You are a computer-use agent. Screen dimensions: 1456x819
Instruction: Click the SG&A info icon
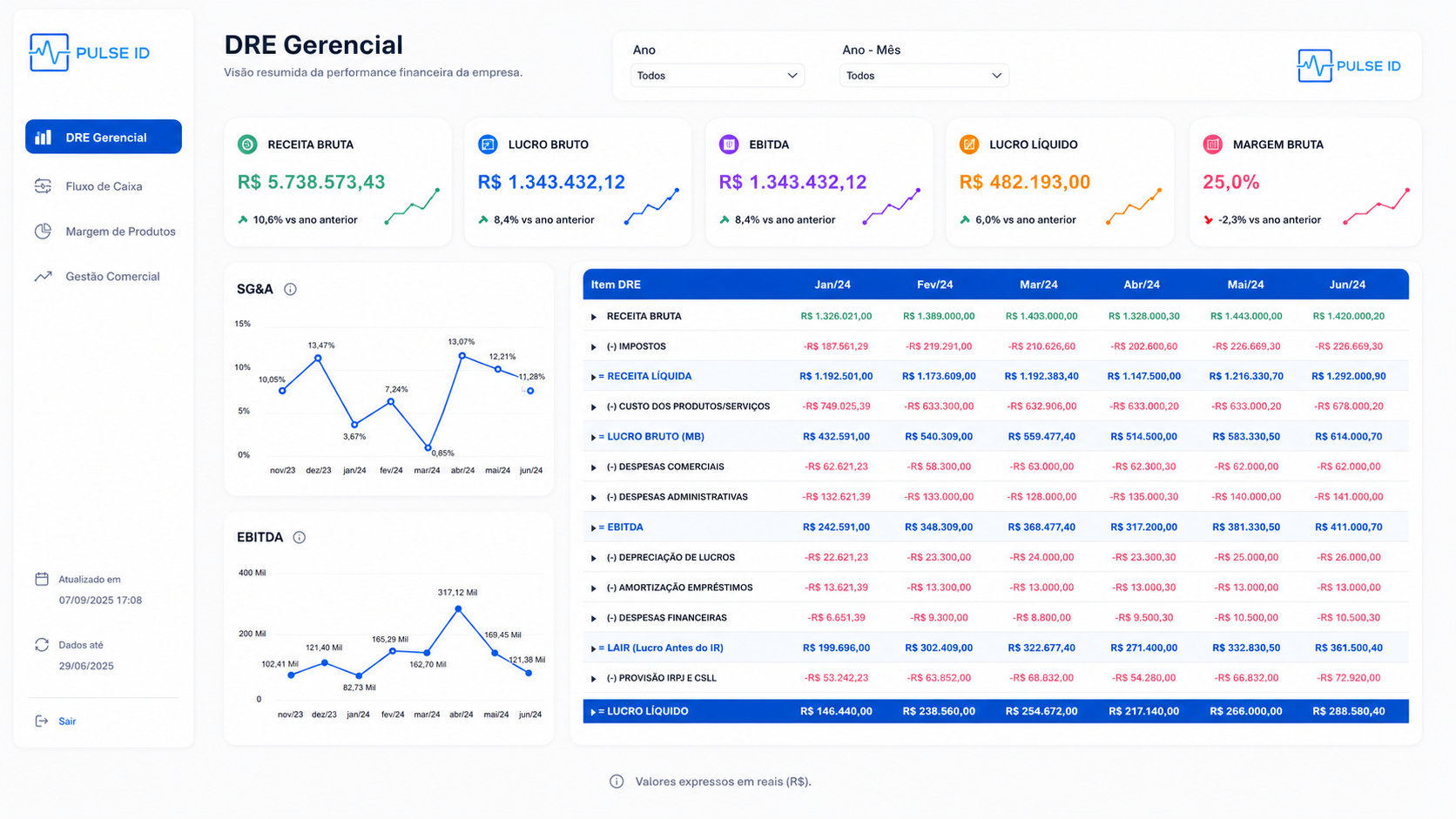[x=290, y=289]
